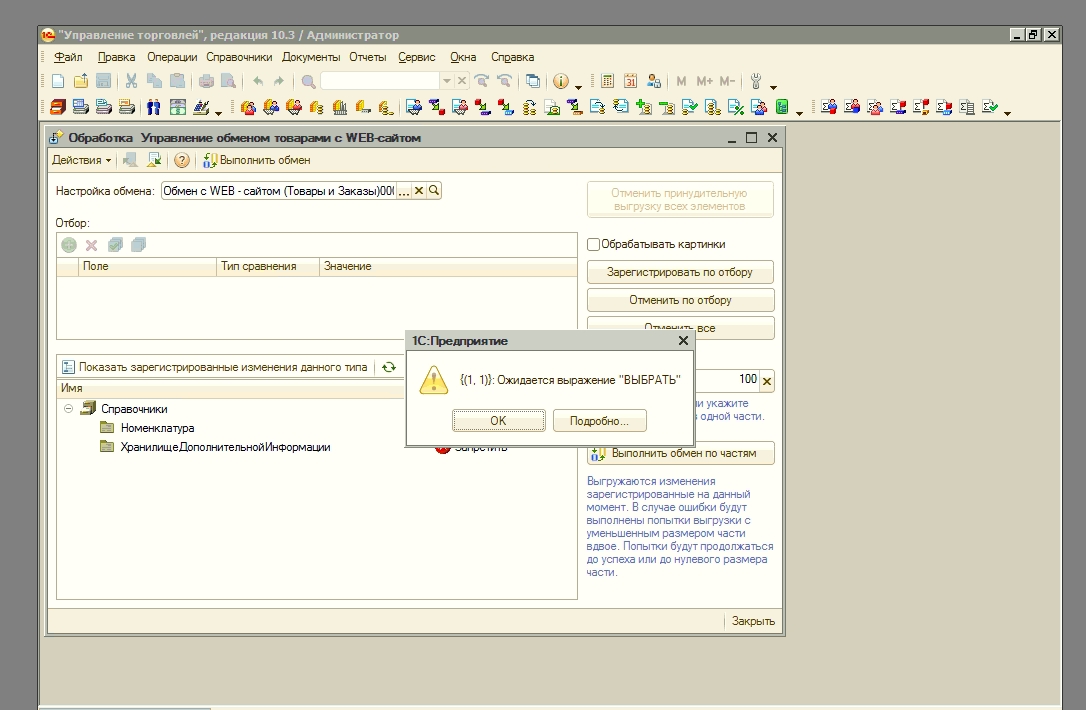Open the Отчеты menu

pos(368,57)
